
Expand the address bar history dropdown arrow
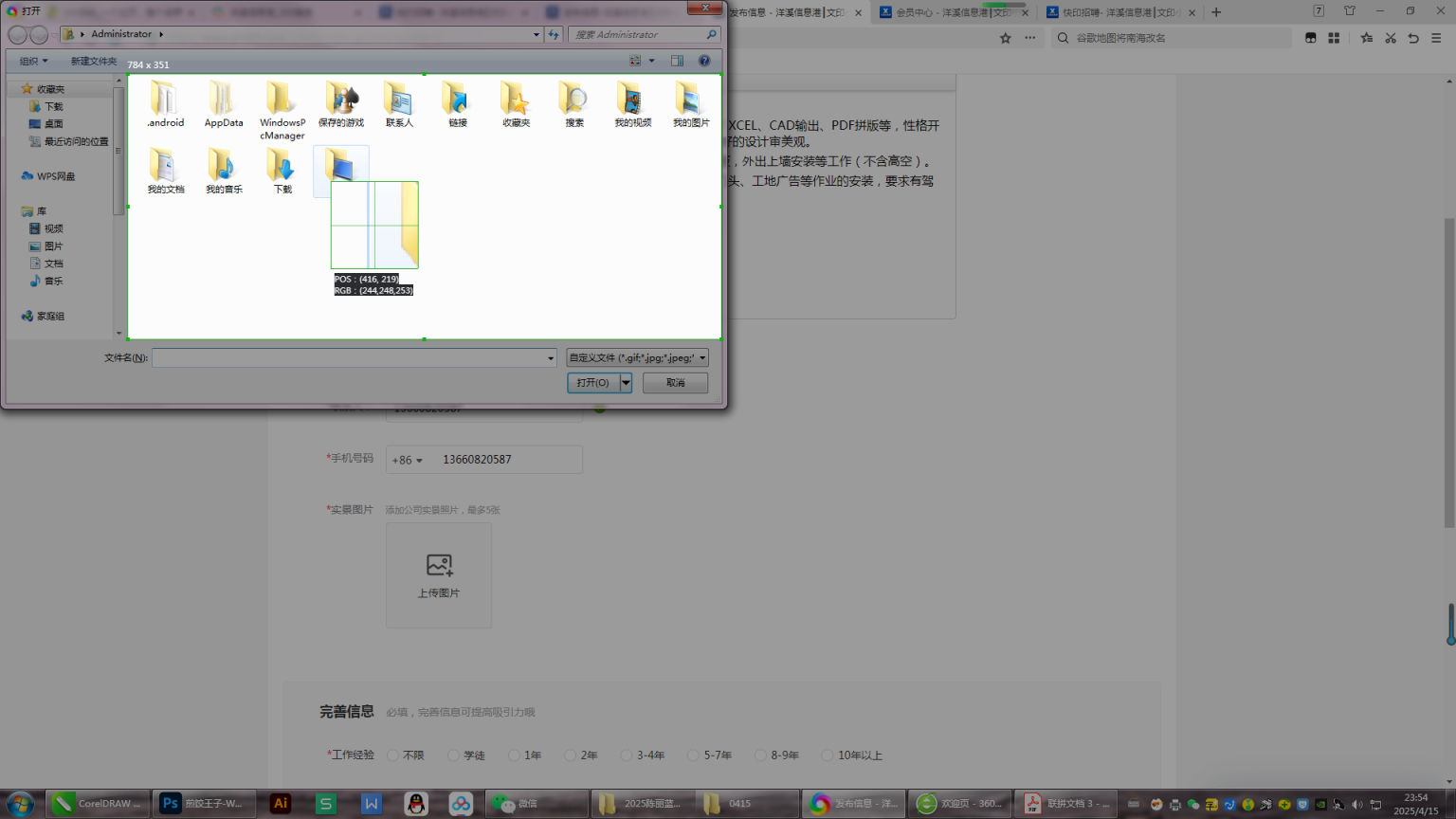click(x=537, y=34)
